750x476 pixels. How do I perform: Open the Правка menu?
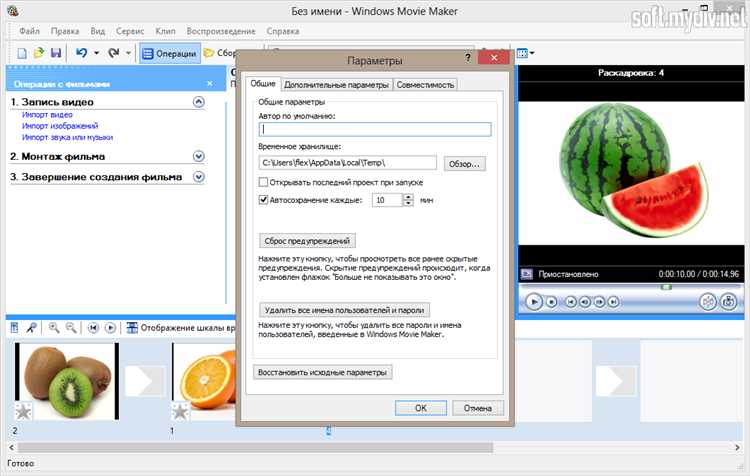(65, 31)
